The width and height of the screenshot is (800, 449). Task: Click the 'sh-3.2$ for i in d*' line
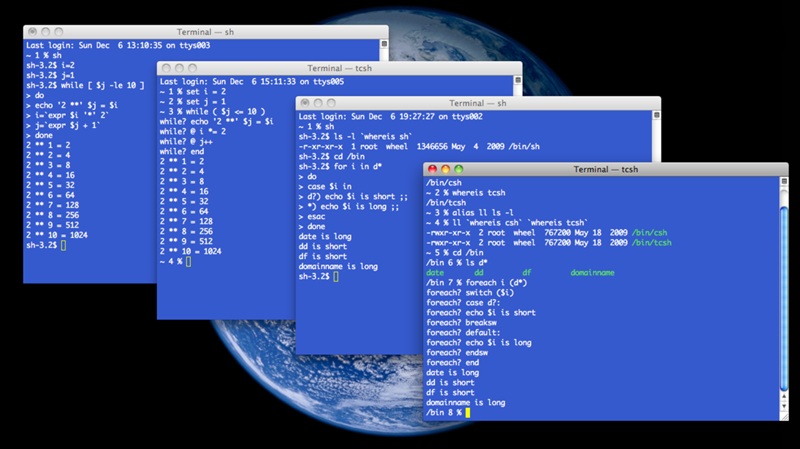pos(340,166)
